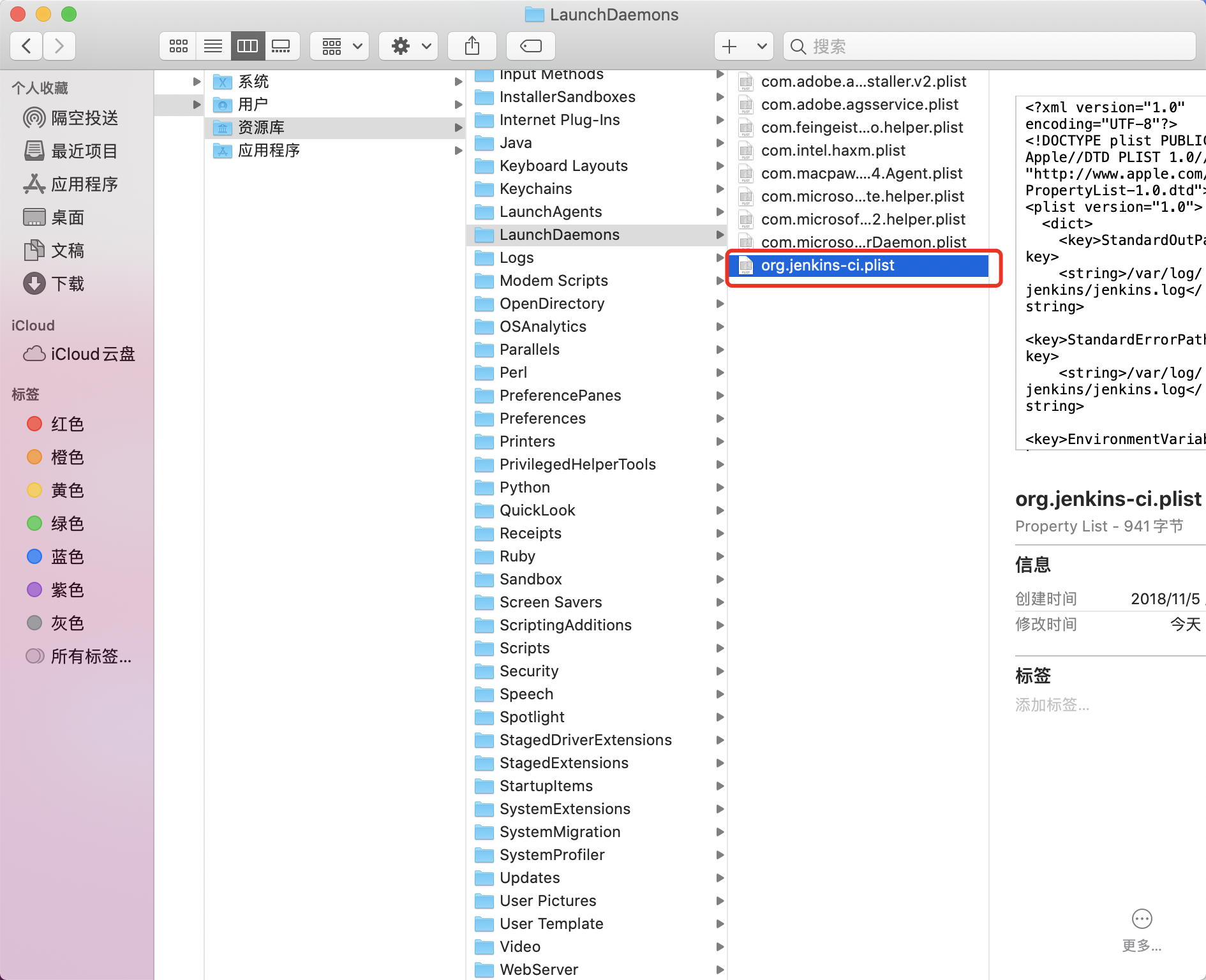Open the Logs folder
This screenshot has width=1206, height=980.
coord(597,258)
